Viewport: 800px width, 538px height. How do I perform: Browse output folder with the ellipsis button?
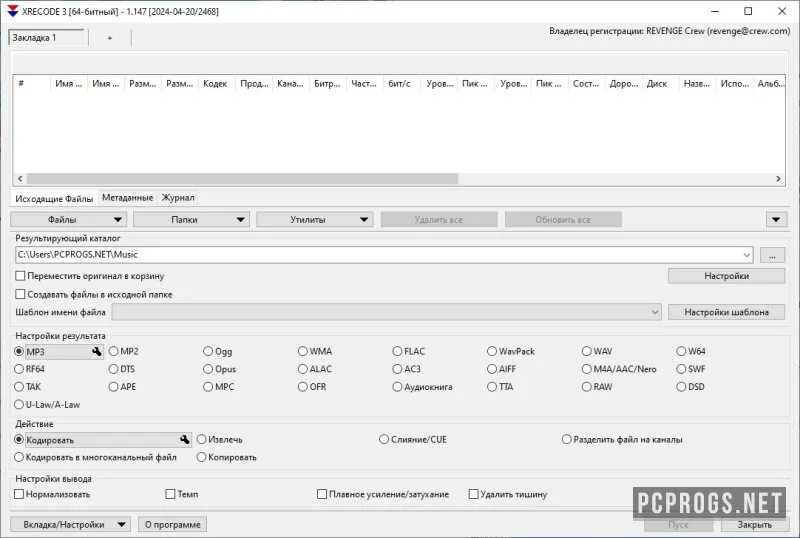click(x=772, y=255)
